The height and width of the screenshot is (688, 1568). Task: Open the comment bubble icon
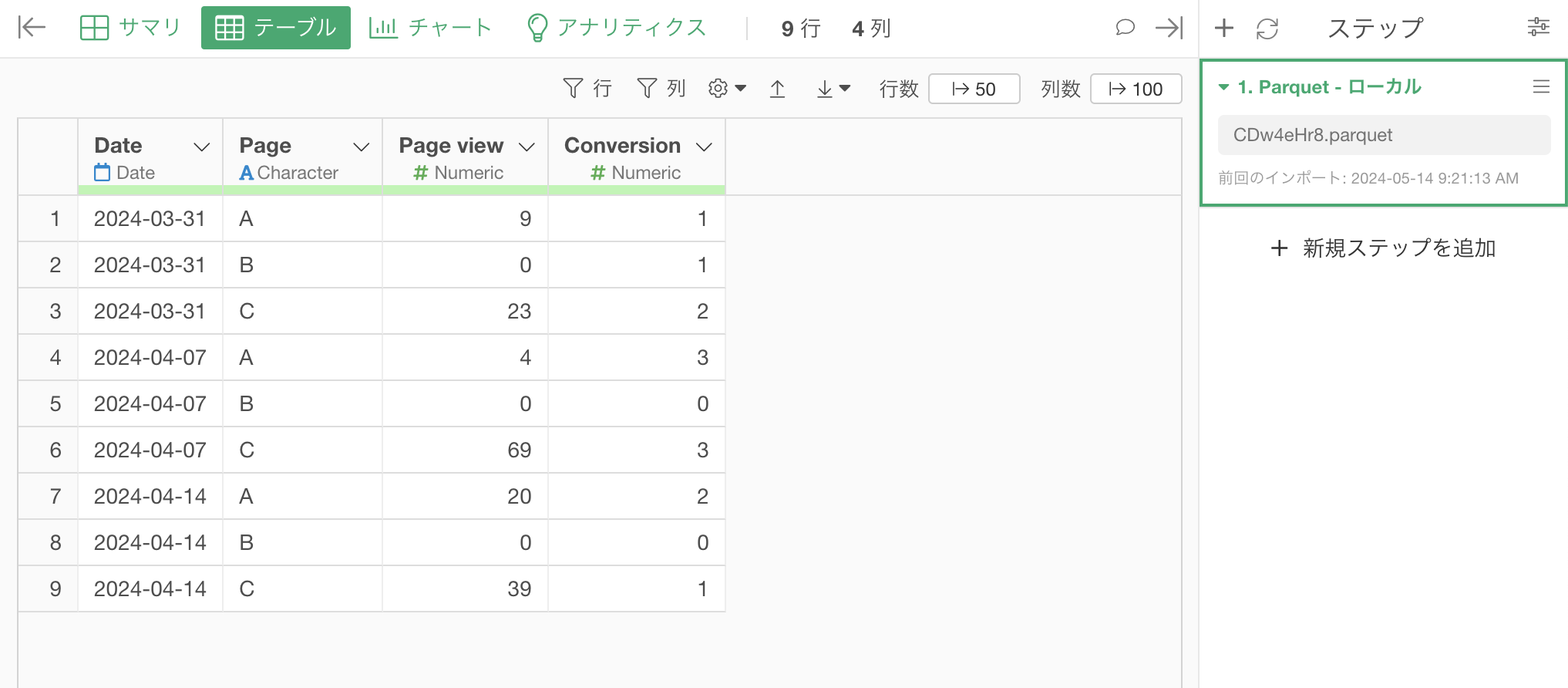pos(1125,28)
